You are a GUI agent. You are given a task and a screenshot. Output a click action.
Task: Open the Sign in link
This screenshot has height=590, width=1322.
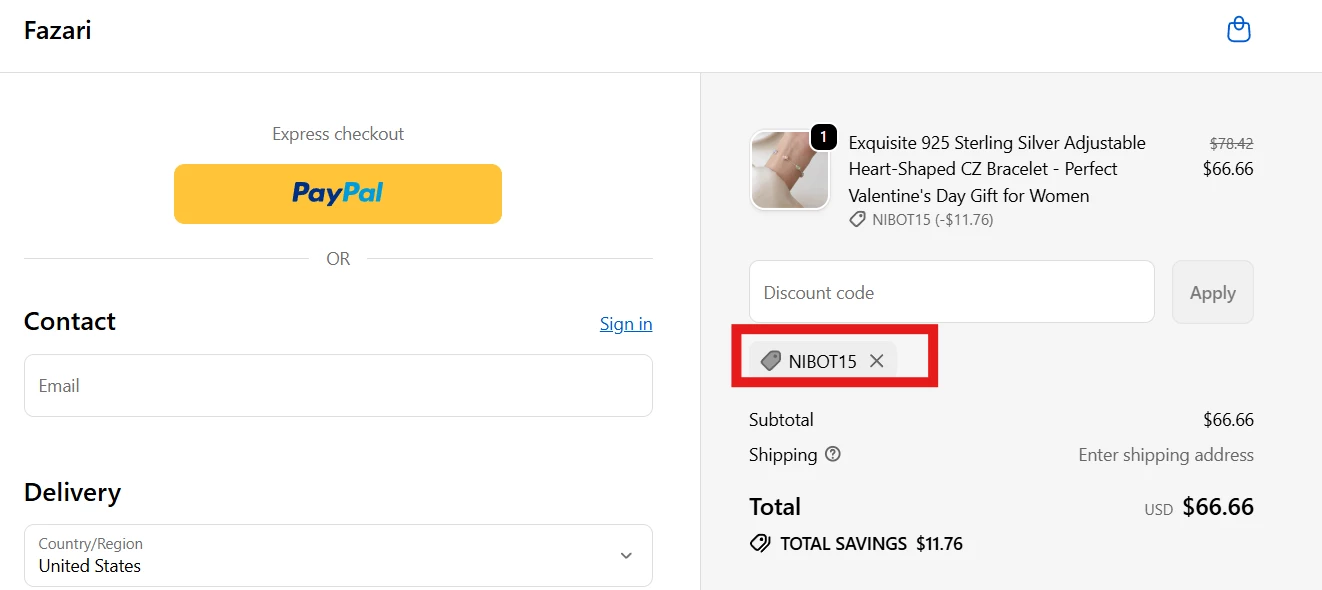625,323
